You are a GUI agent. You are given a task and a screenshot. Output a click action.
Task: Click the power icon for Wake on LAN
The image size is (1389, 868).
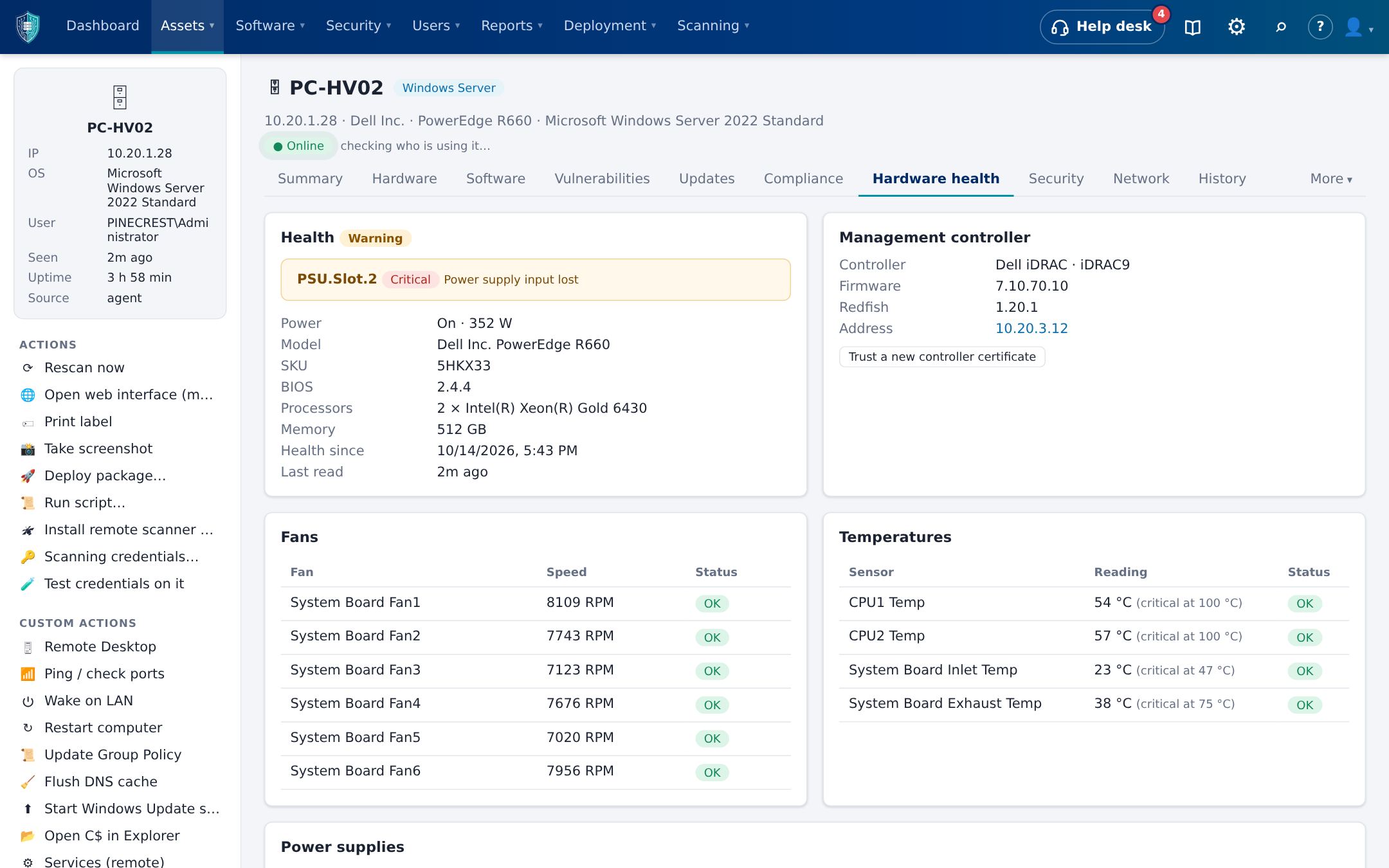[28, 701]
